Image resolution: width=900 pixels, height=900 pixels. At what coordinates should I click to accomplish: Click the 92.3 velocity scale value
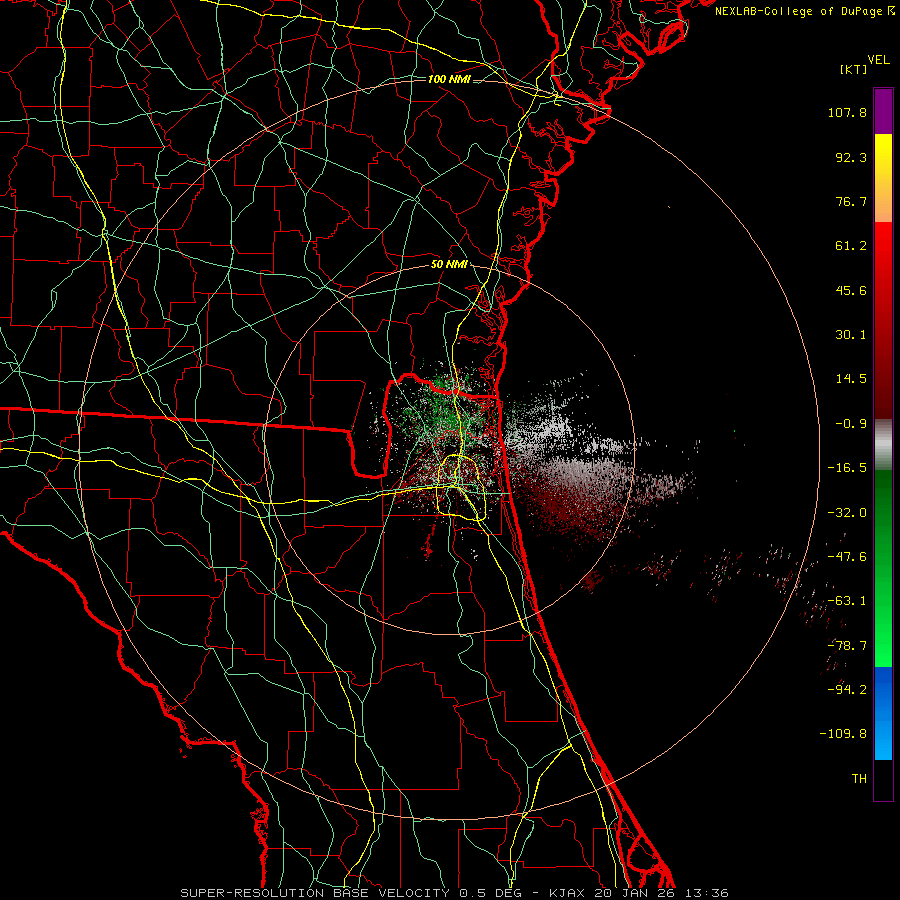(851, 157)
